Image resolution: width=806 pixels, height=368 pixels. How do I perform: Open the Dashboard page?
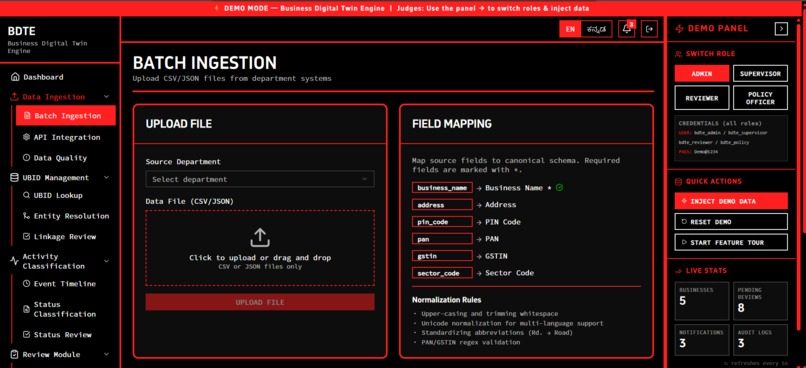(x=37, y=77)
